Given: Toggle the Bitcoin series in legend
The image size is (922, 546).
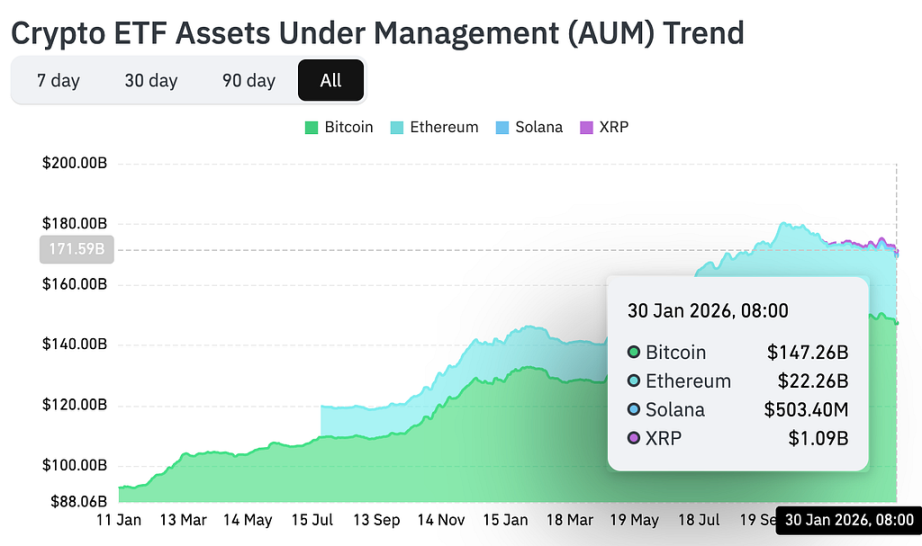Looking at the screenshot, I should [348, 127].
